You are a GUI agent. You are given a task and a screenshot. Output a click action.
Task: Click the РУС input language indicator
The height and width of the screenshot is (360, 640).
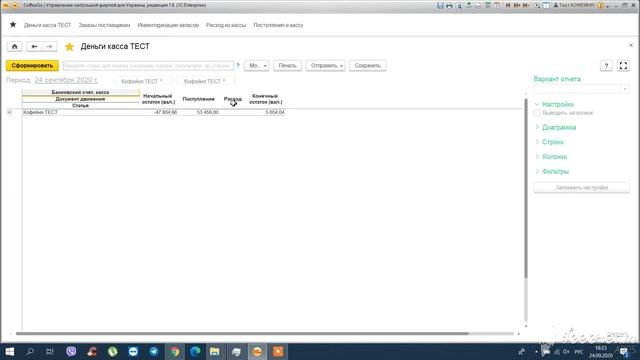click(x=579, y=352)
